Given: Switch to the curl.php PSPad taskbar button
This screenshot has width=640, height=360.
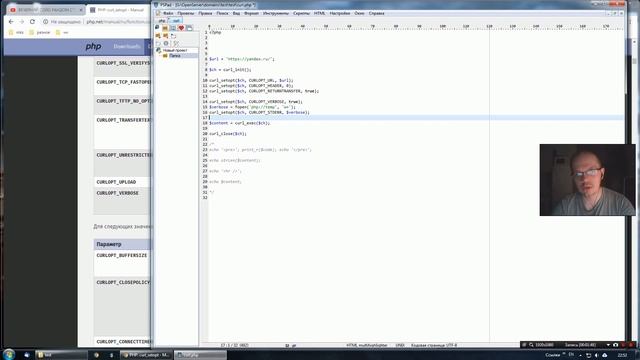Looking at the screenshot, I should click(x=200, y=355).
